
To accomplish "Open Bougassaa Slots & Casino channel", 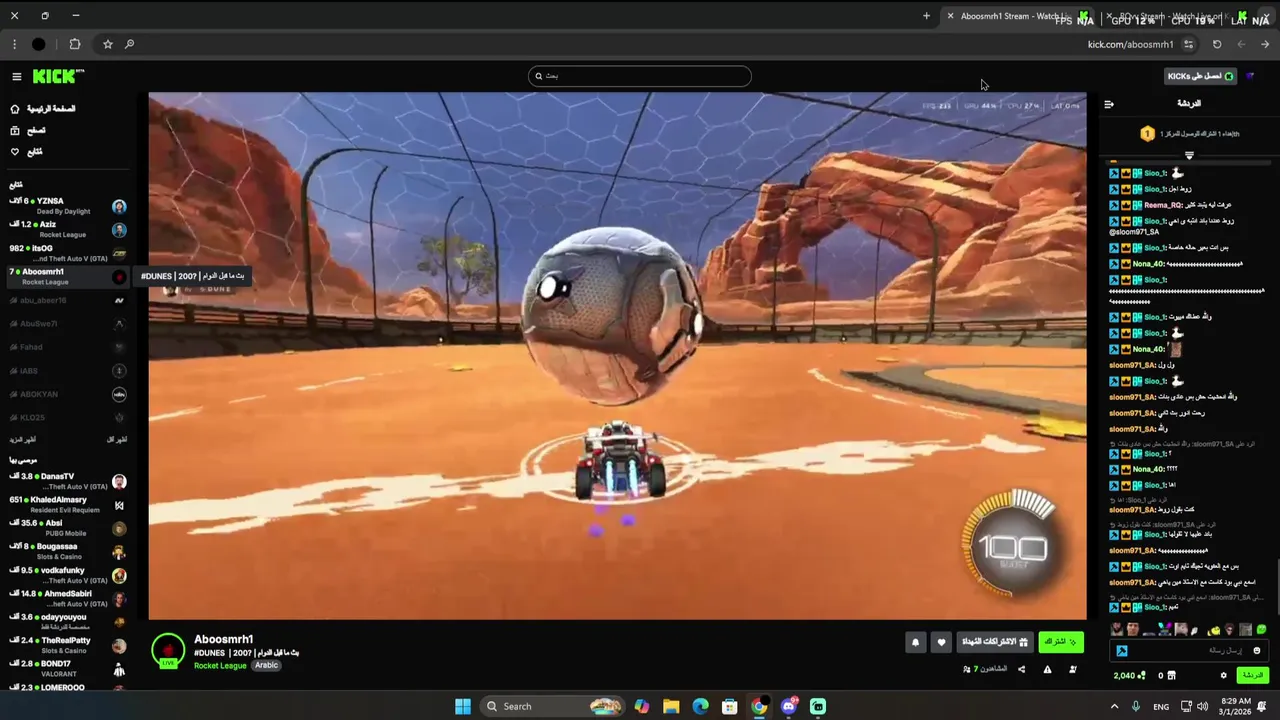I will pos(66,552).
